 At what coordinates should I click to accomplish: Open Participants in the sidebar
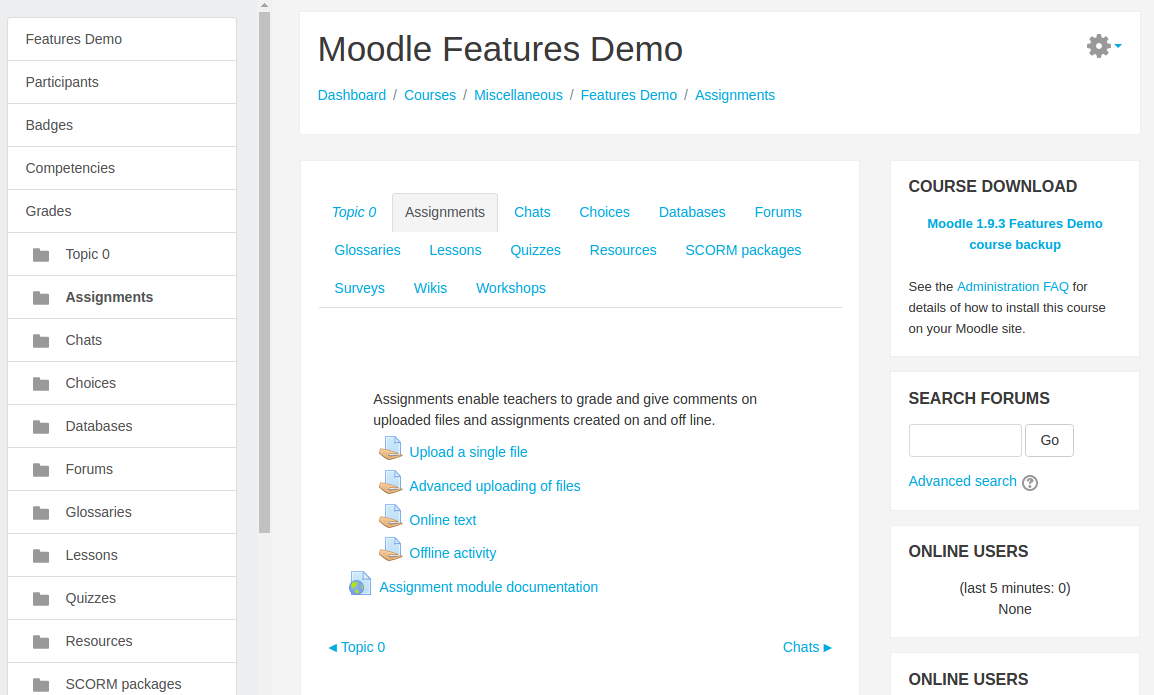coord(122,82)
